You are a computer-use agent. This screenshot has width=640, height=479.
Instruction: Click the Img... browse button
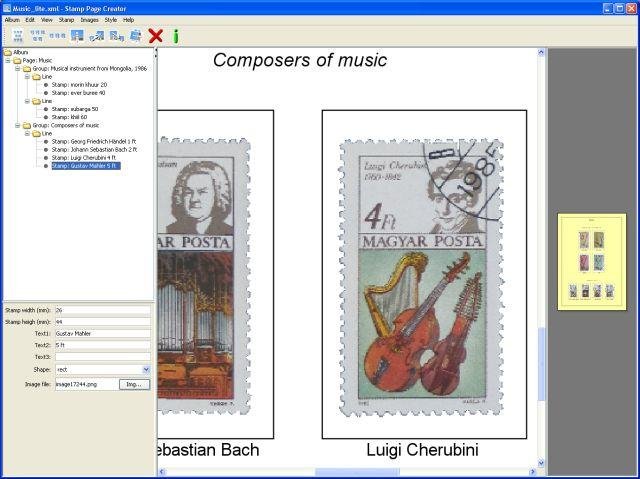coord(134,384)
